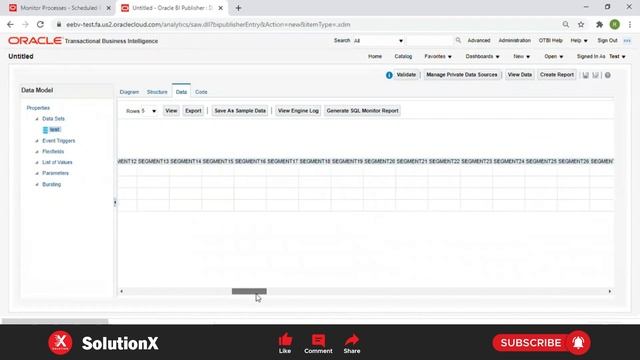Image resolution: width=640 pixels, height=360 pixels.
Task: Switch to the Structure tab
Action: click(157, 92)
